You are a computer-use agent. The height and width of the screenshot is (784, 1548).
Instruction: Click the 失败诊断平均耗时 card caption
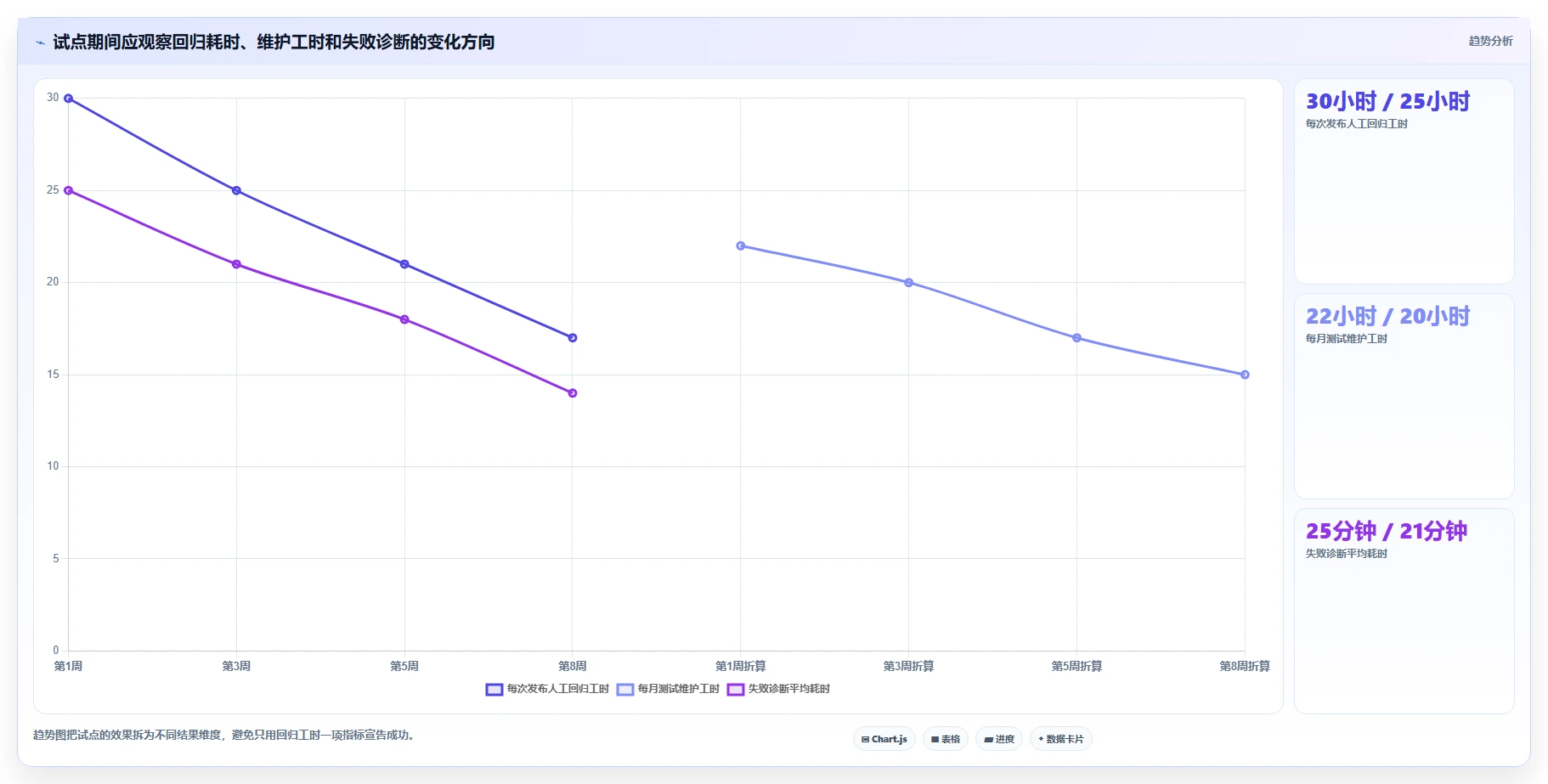1347,554
